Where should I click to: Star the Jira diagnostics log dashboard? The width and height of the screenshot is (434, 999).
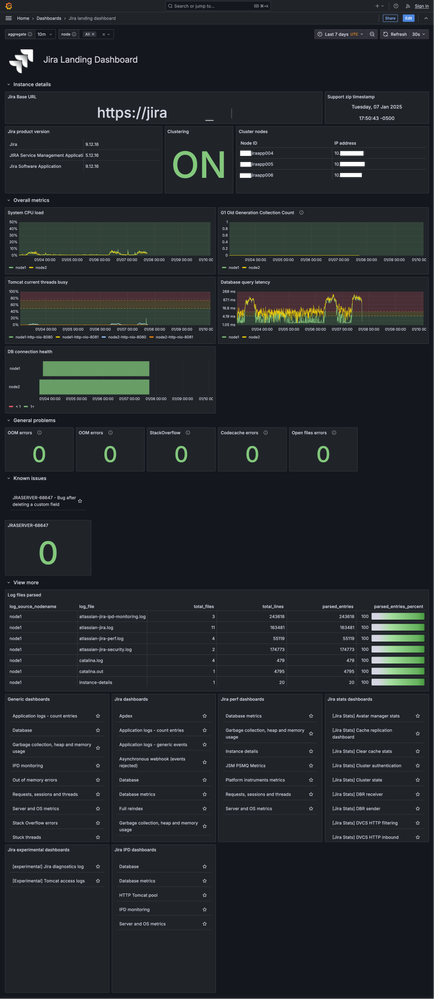click(x=98, y=866)
